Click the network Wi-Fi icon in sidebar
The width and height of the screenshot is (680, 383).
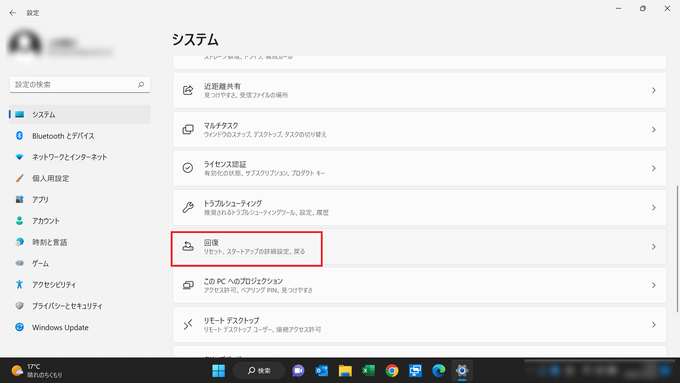click(x=20, y=157)
